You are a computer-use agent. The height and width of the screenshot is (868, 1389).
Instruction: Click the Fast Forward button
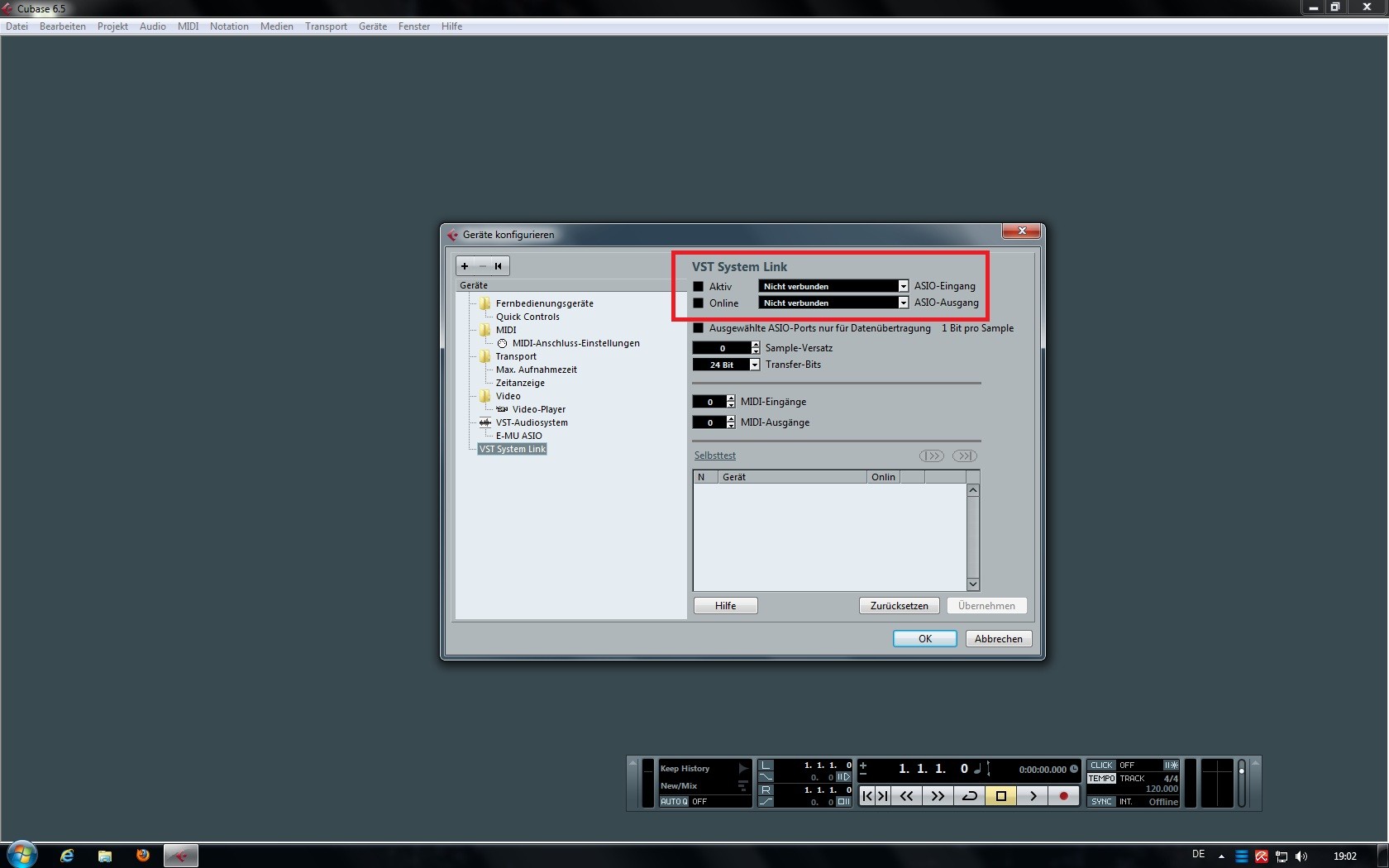click(x=938, y=796)
